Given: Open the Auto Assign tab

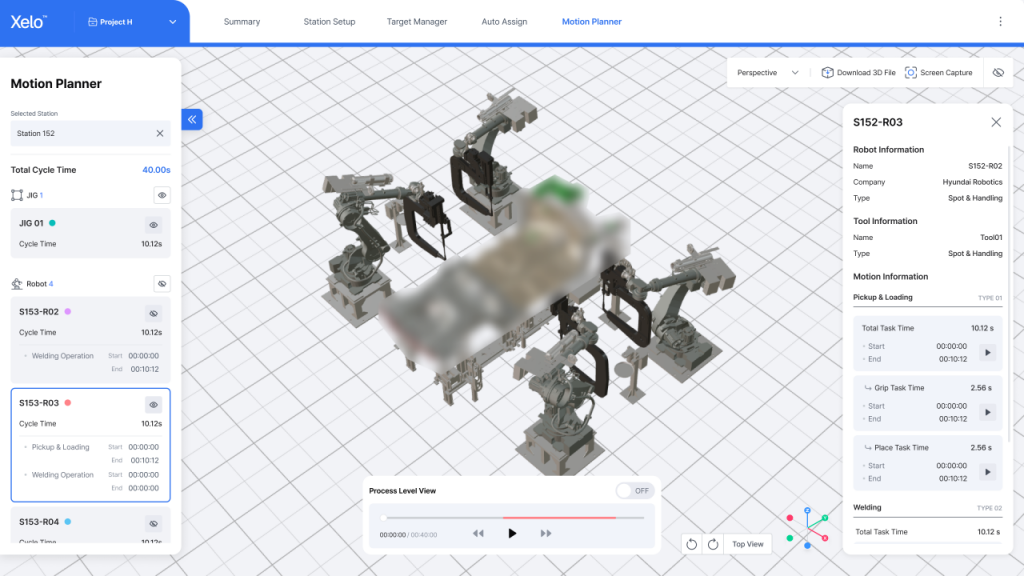Looking at the screenshot, I should (x=504, y=22).
